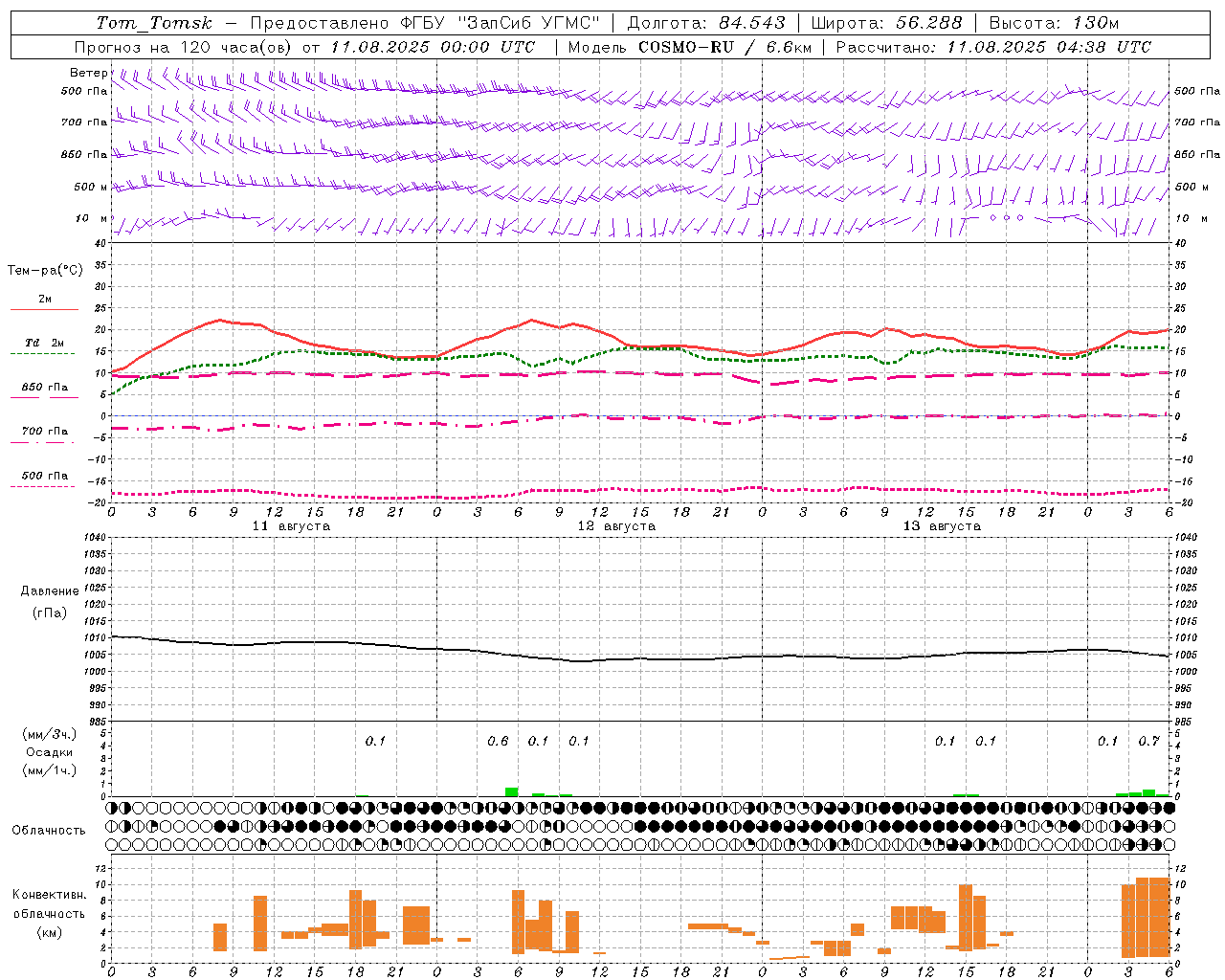Click the 0.7 precipitation value
This screenshot has height=980, width=1225.
[1148, 741]
